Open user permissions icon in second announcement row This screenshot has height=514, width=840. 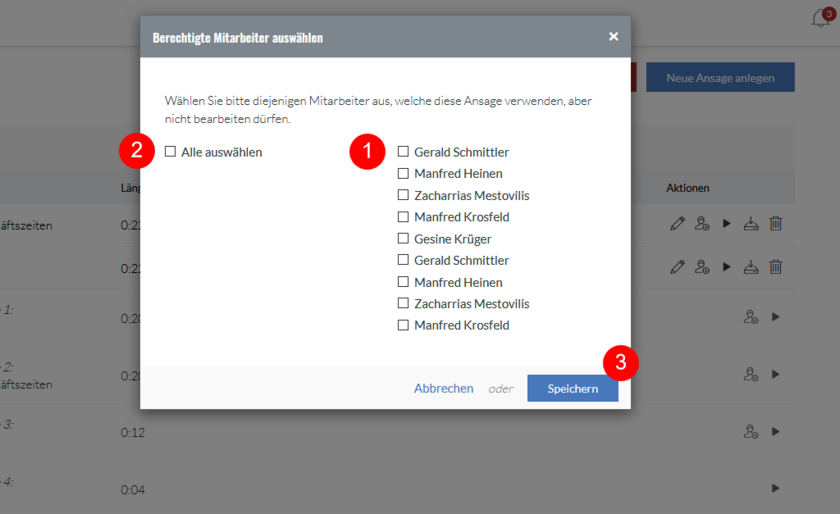pos(702,266)
